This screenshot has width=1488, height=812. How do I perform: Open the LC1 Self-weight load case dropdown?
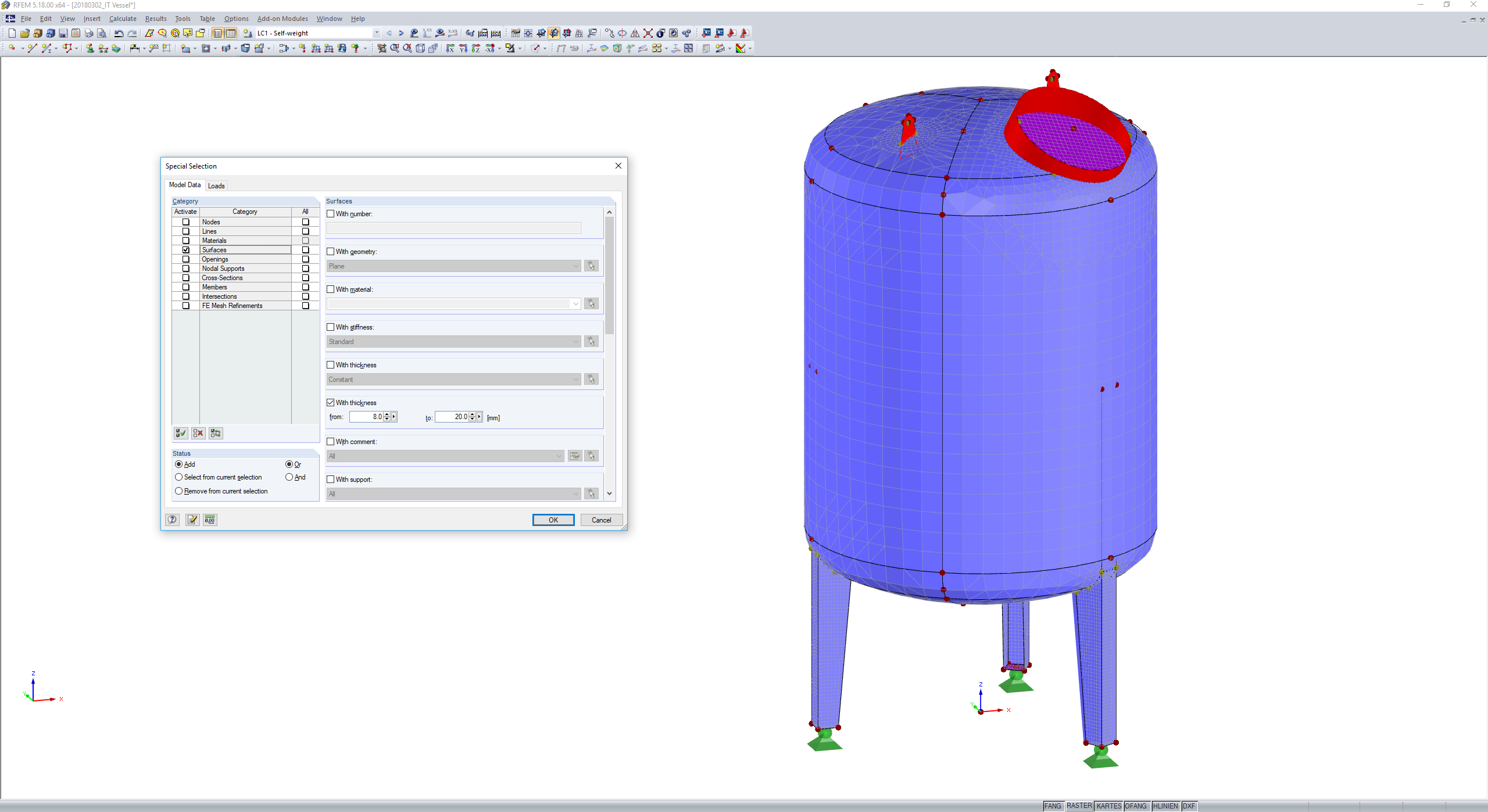pyautogui.click(x=377, y=33)
